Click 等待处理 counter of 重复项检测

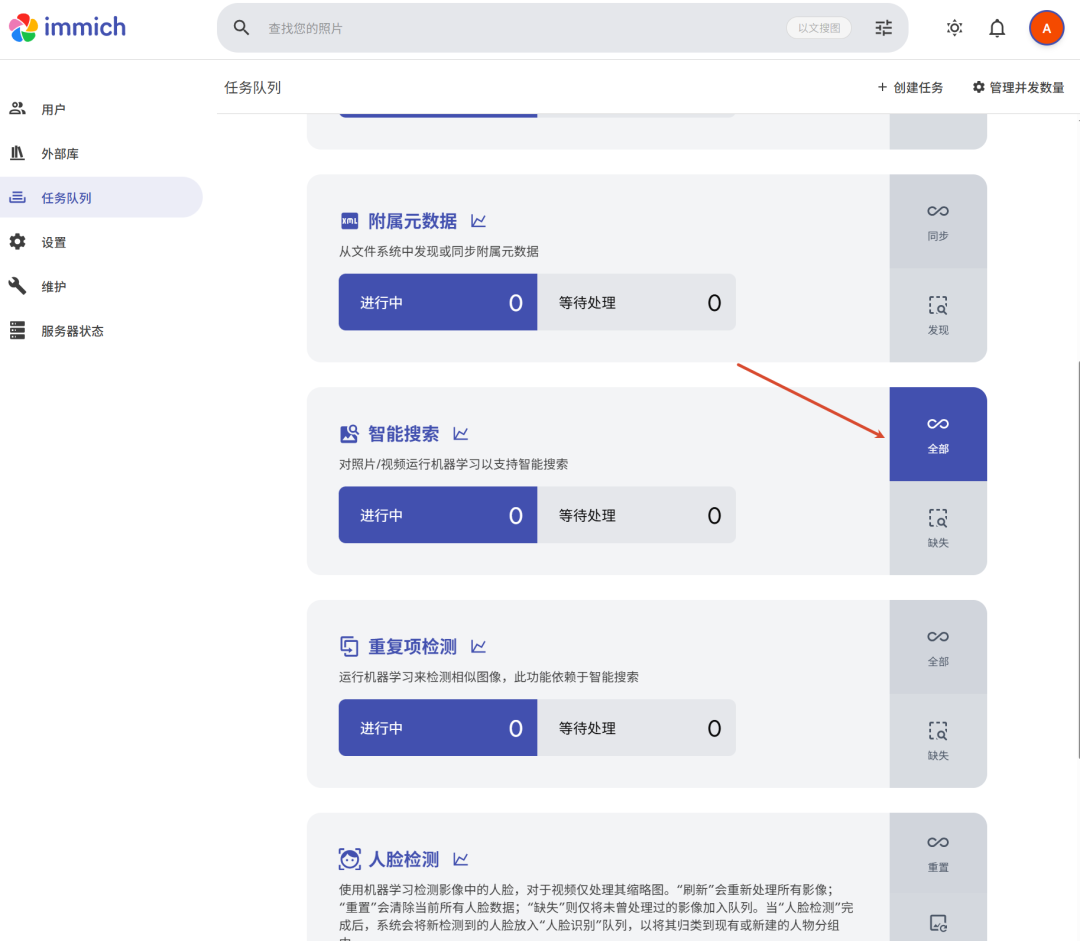tap(636, 728)
